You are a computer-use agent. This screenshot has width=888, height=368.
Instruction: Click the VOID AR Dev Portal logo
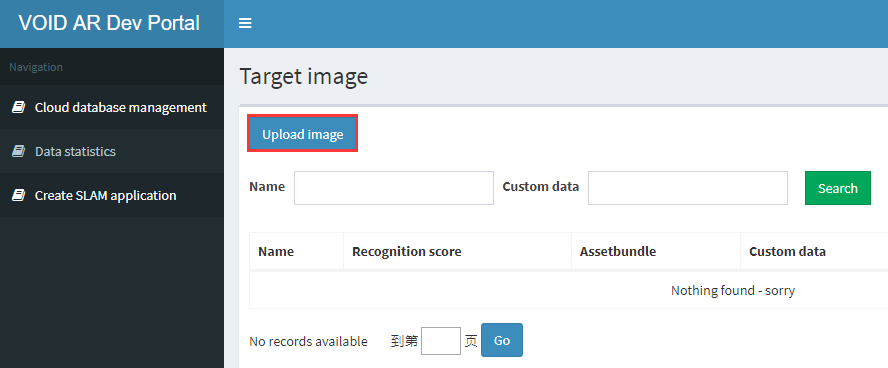(x=109, y=23)
